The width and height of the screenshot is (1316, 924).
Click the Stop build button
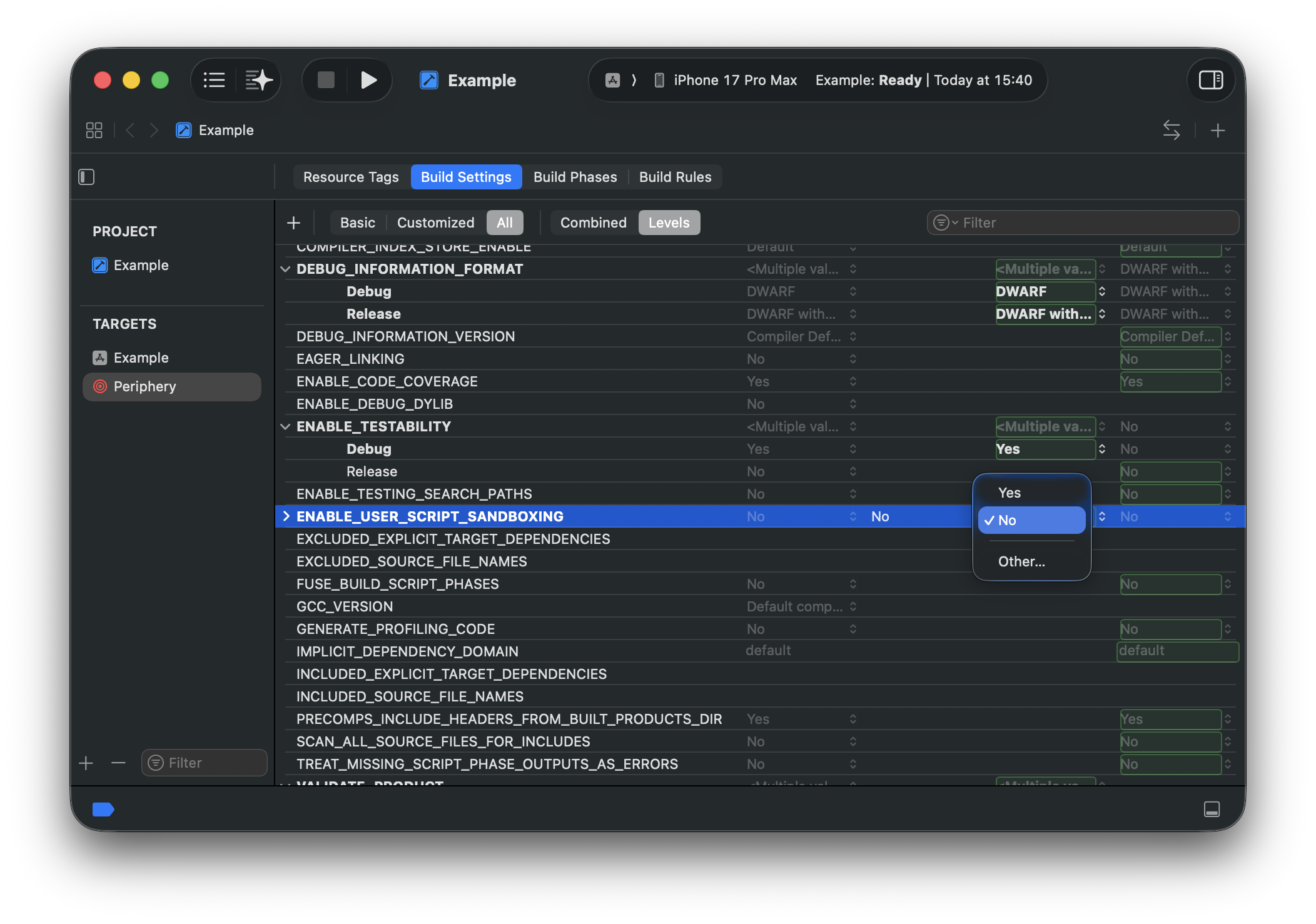point(326,80)
